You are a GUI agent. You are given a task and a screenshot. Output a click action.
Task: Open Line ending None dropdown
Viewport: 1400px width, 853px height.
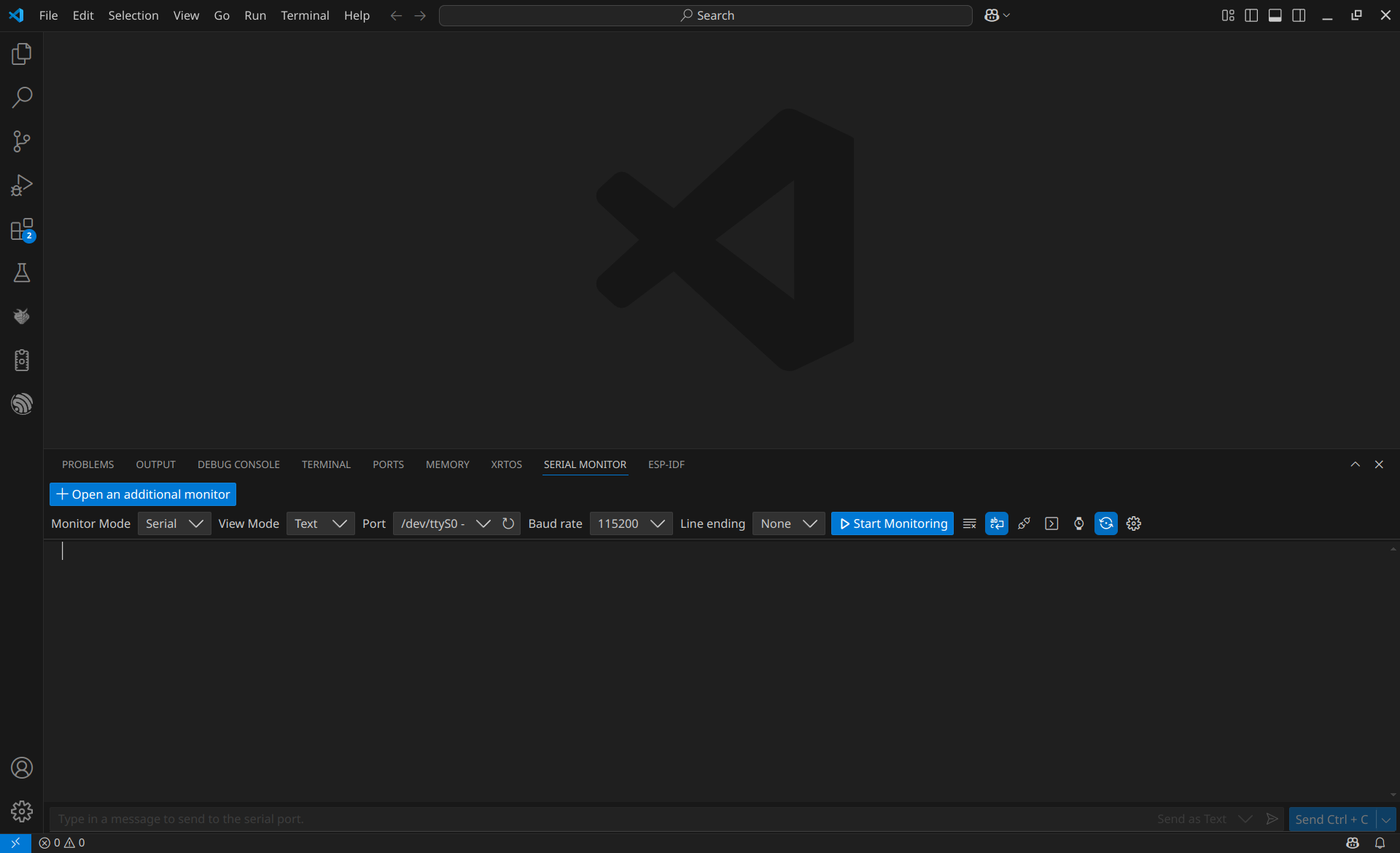coord(789,523)
